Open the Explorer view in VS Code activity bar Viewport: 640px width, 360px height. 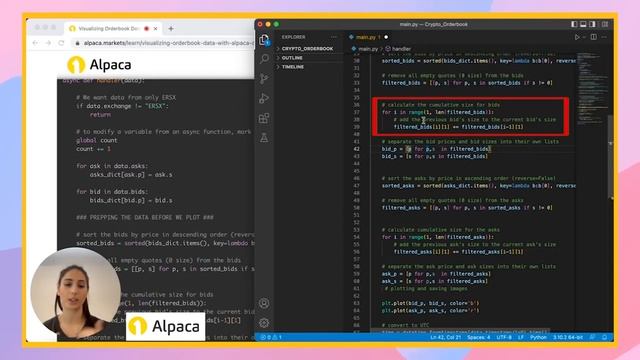(x=264, y=40)
